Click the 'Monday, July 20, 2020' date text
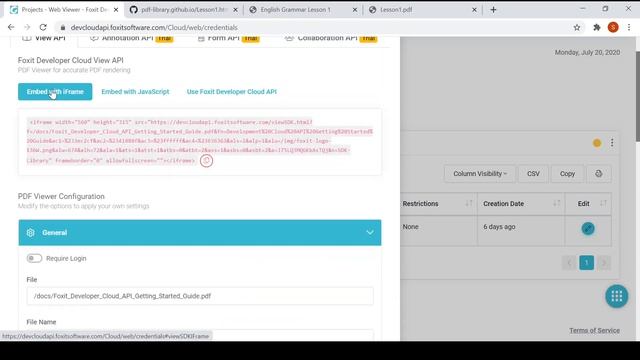The image size is (640, 360). point(587,52)
